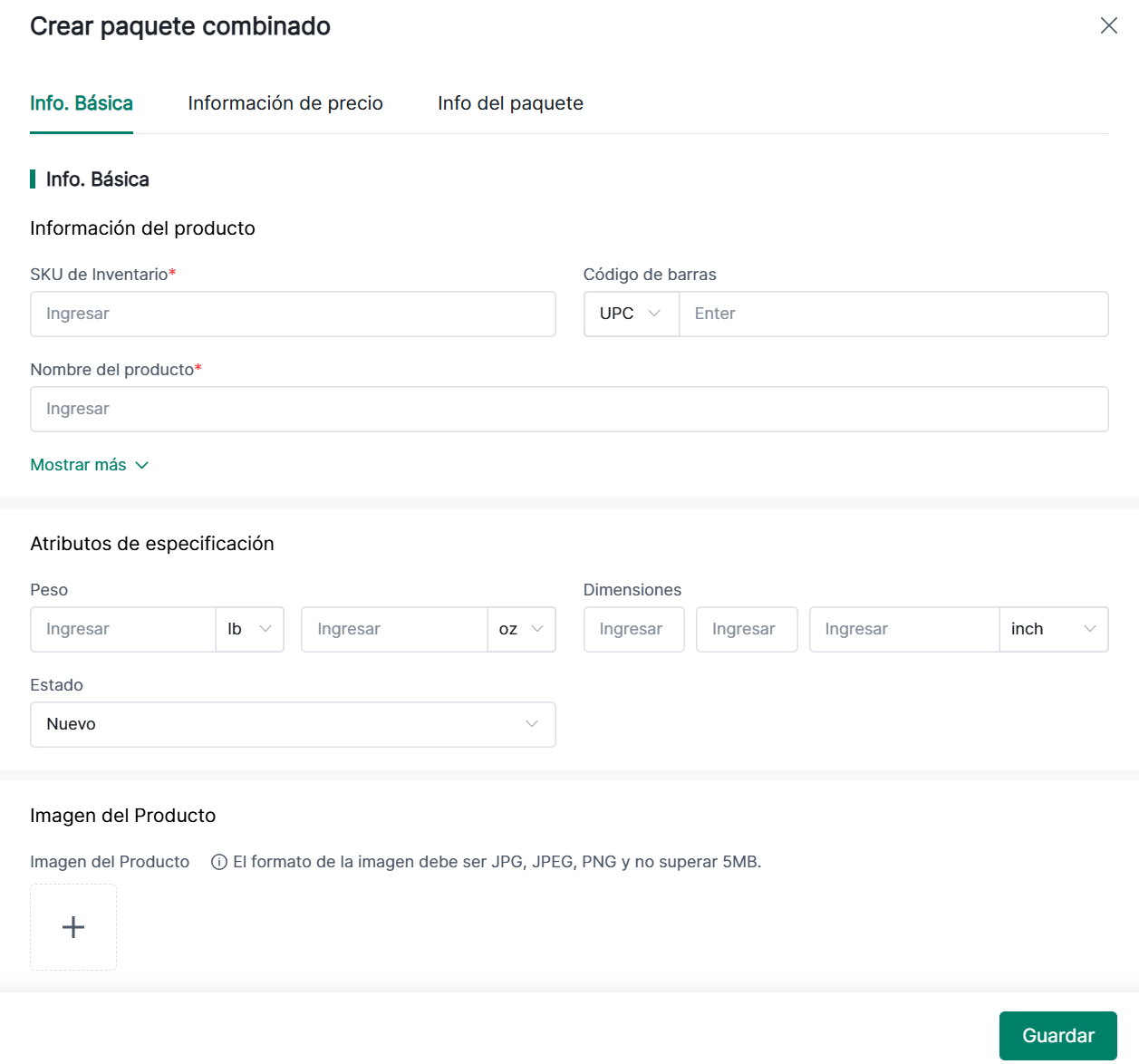This screenshot has height=1064, width=1139.
Task: Click the weight input beside the oz unit
Action: [x=394, y=629]
